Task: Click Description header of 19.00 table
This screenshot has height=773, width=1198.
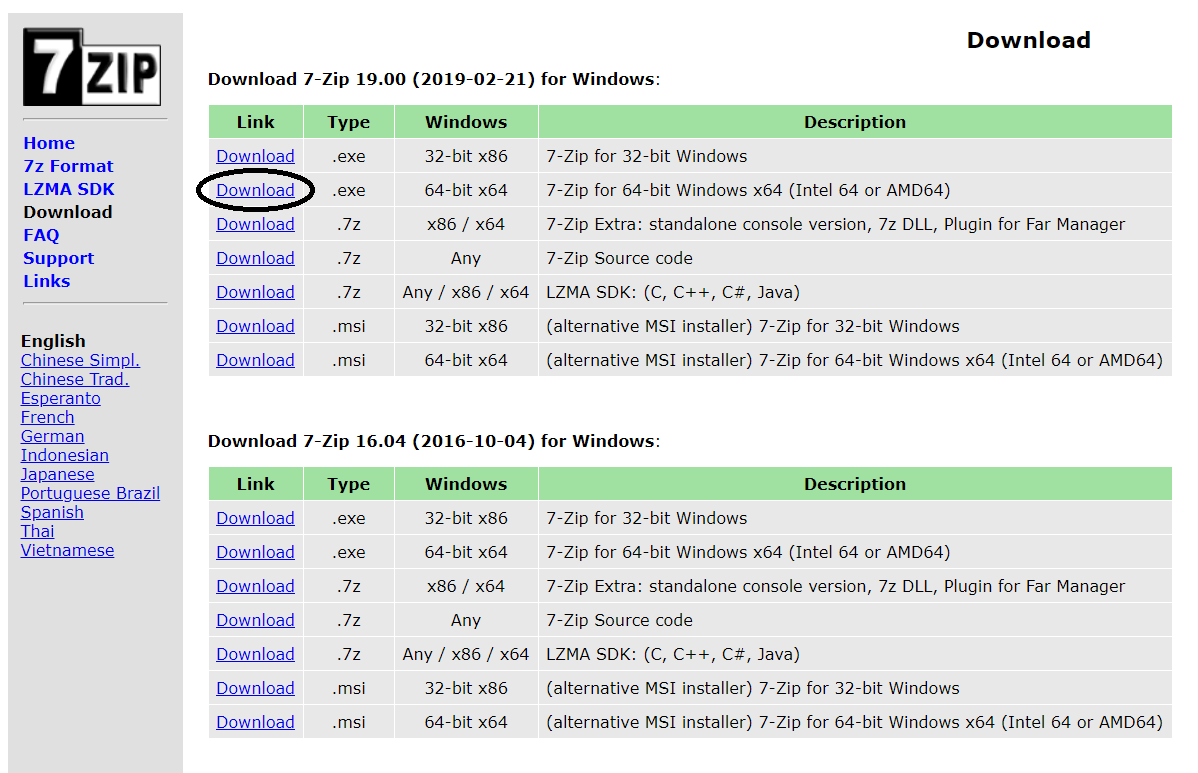Action: pyautogui.click(x=855, y=122)
